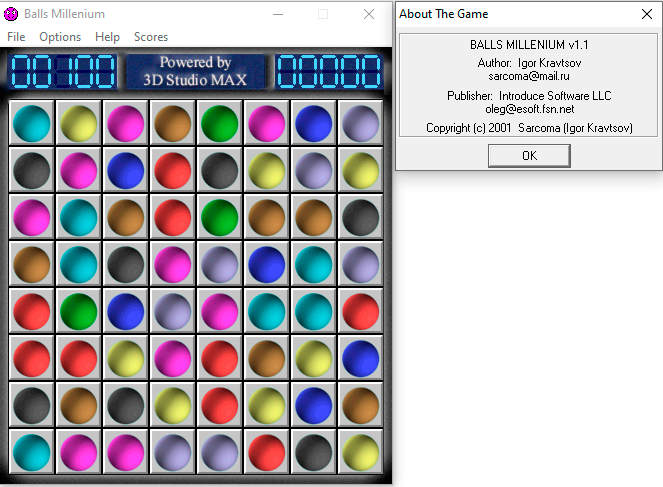Select the green ball in the top row
The height and width of the screenshot is (487, 663).
click(219, 123)
